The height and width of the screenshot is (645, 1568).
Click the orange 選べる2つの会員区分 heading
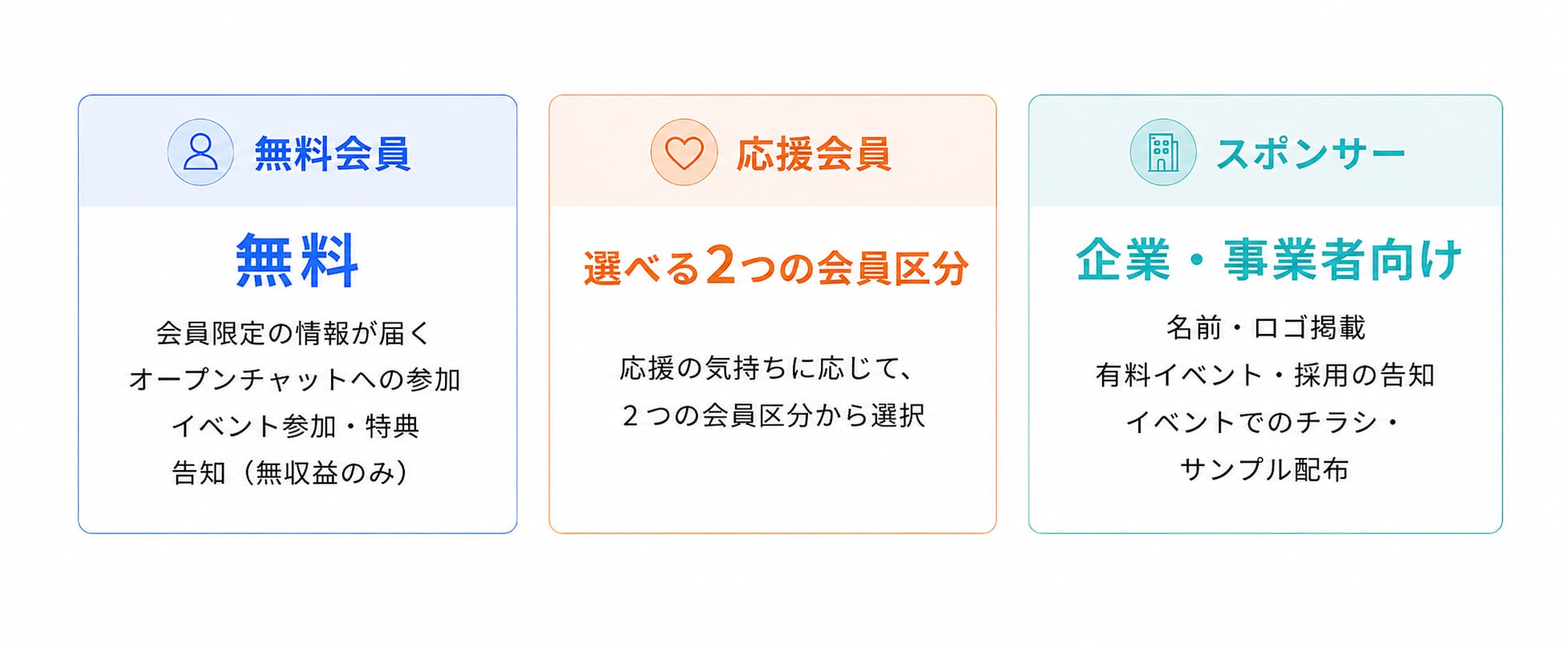click(776, 266)
